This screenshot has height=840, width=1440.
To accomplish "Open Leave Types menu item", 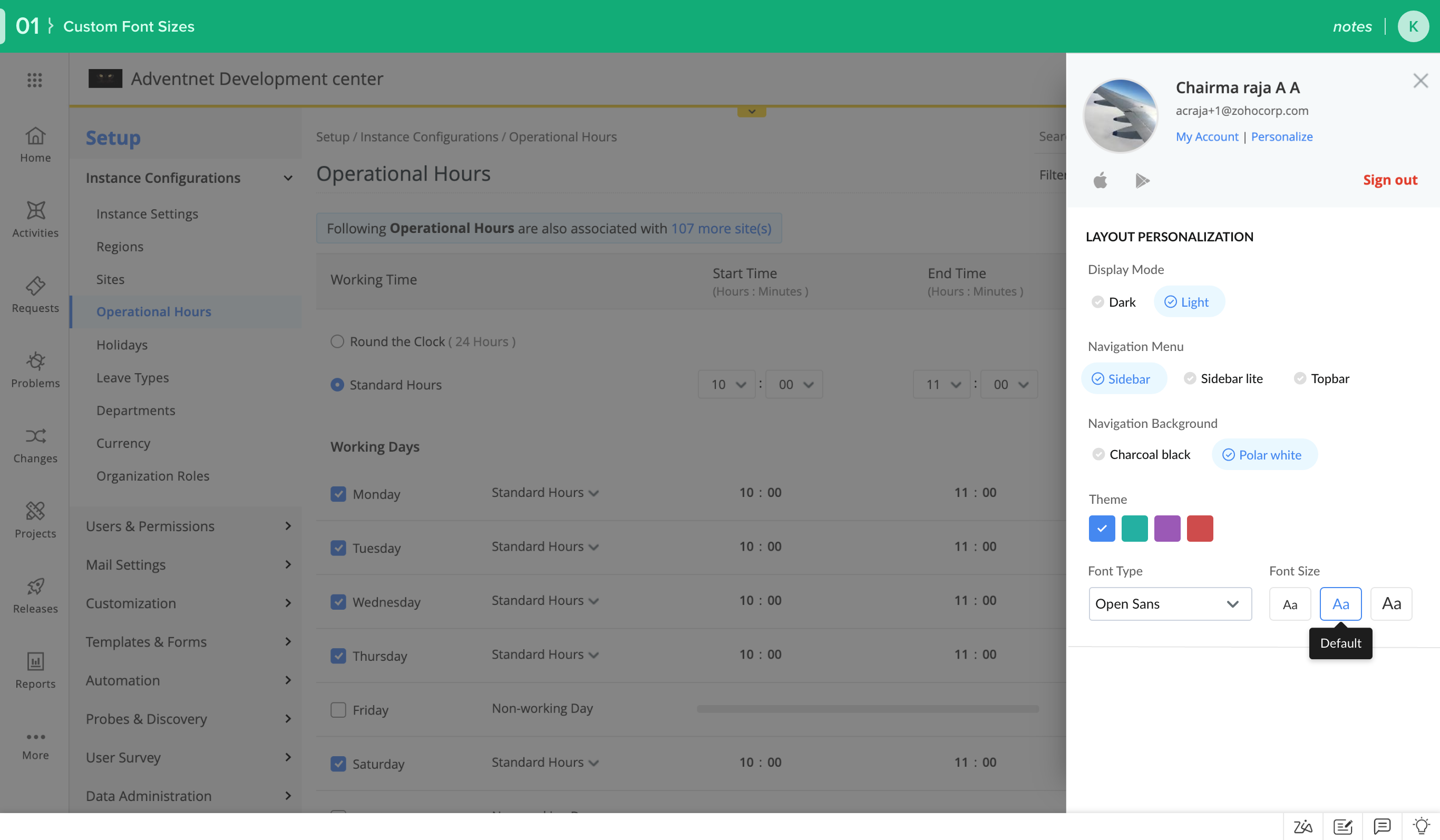I will tap(133, 378).
